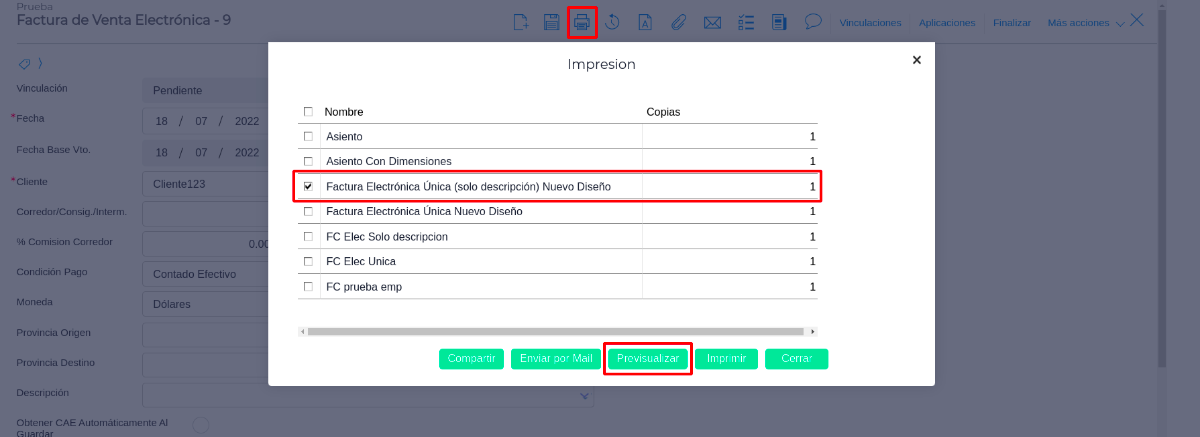Open the Moneda combo box
The image size is (1200, 437).
pos(205,304)
